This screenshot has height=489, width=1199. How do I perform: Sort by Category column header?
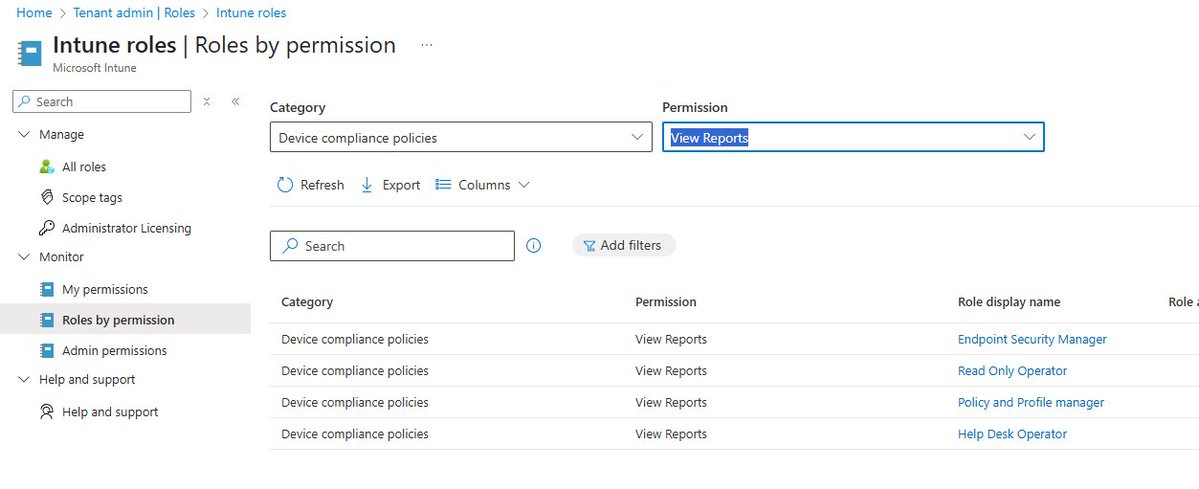(307, 302)
